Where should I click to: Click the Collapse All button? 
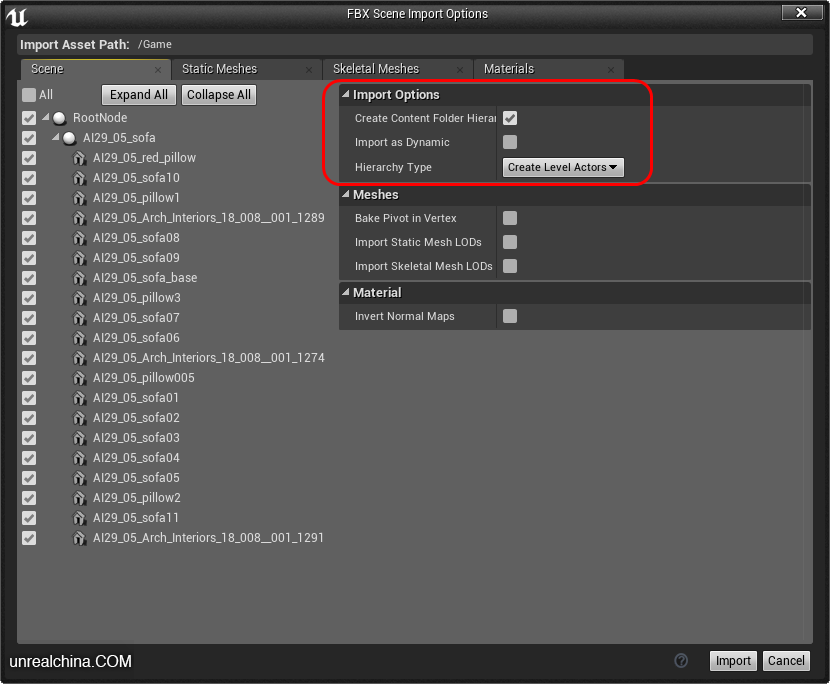(x=219, y=95)
